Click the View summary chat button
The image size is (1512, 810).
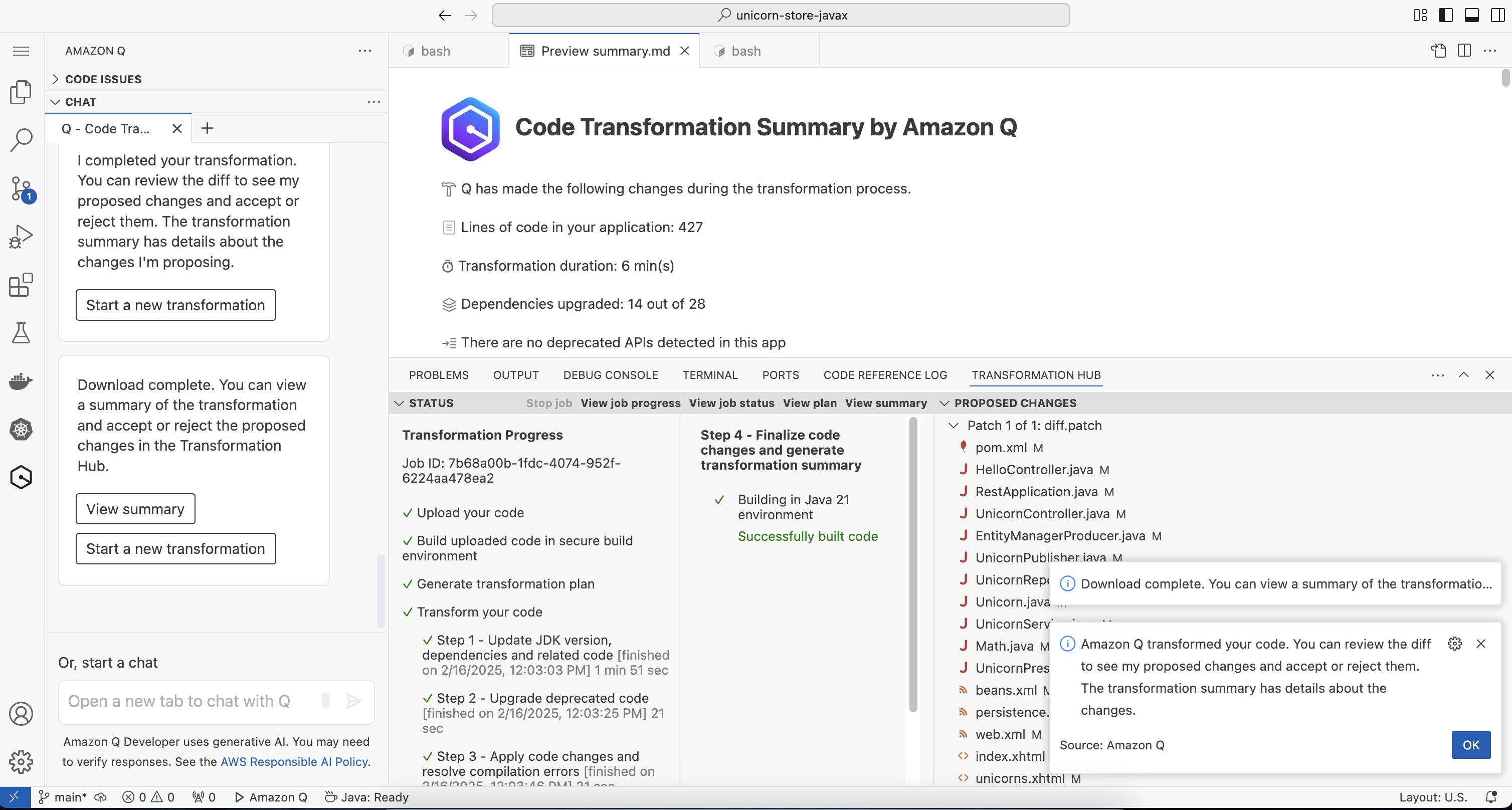click(x=135, y=509)
